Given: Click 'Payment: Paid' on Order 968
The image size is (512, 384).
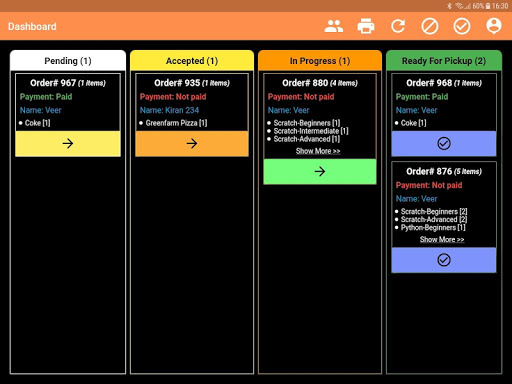Looking at the screenshot, I should coord(422,97).
